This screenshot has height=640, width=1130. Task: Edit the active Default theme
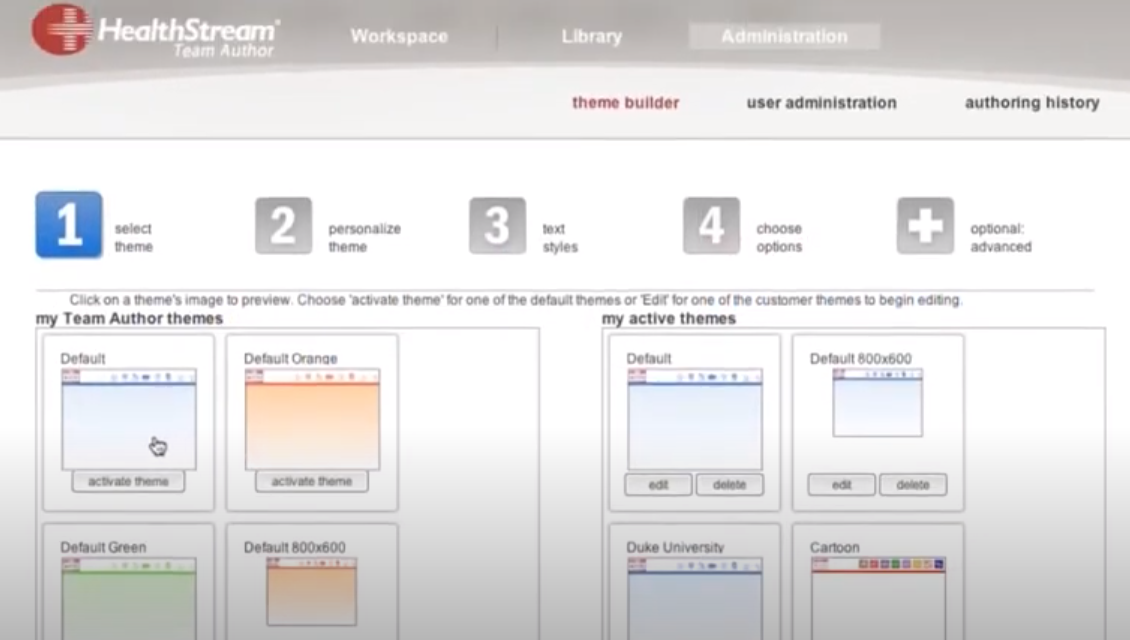[x=659, y=485]
